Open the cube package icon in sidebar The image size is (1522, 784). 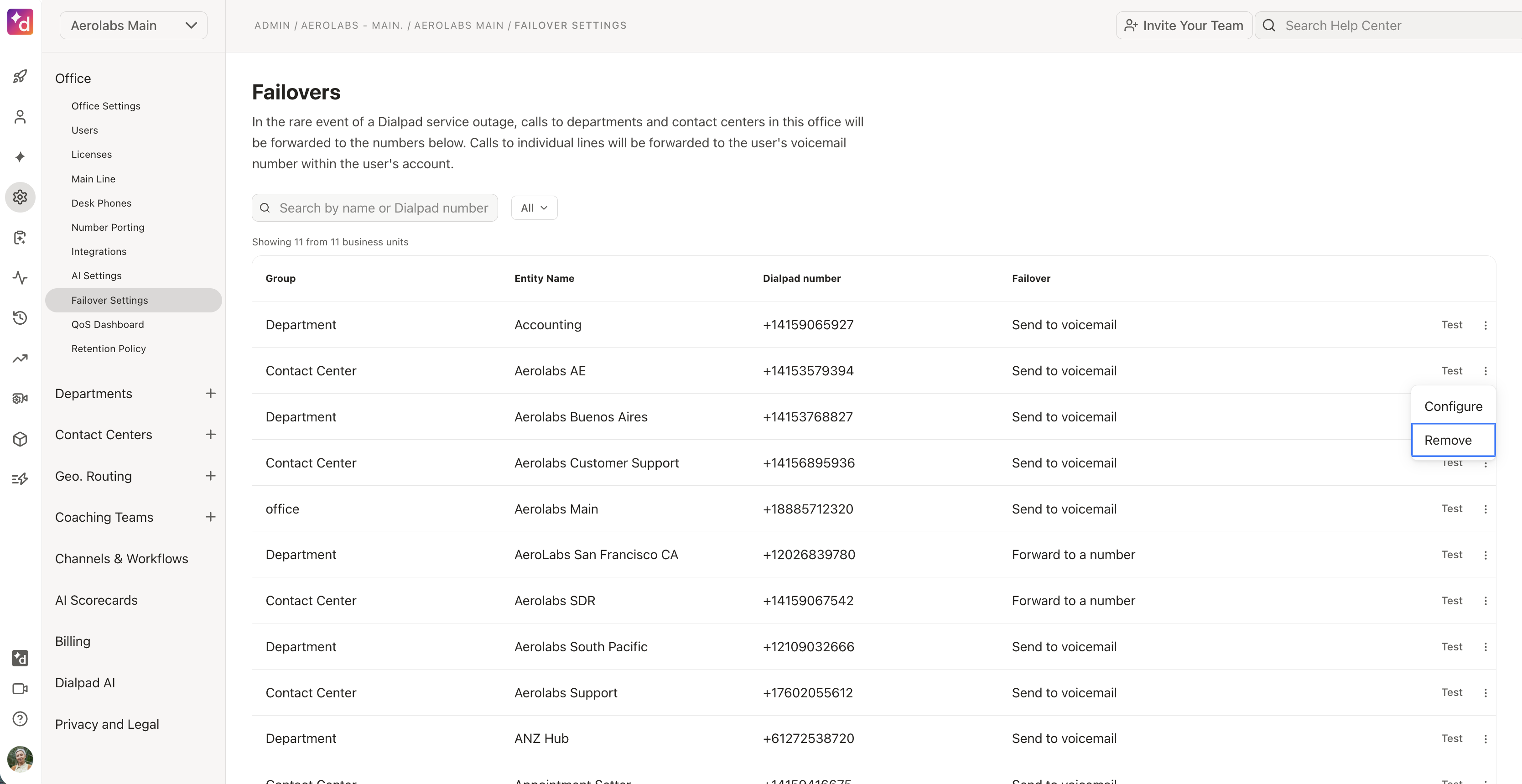[20, 439]
